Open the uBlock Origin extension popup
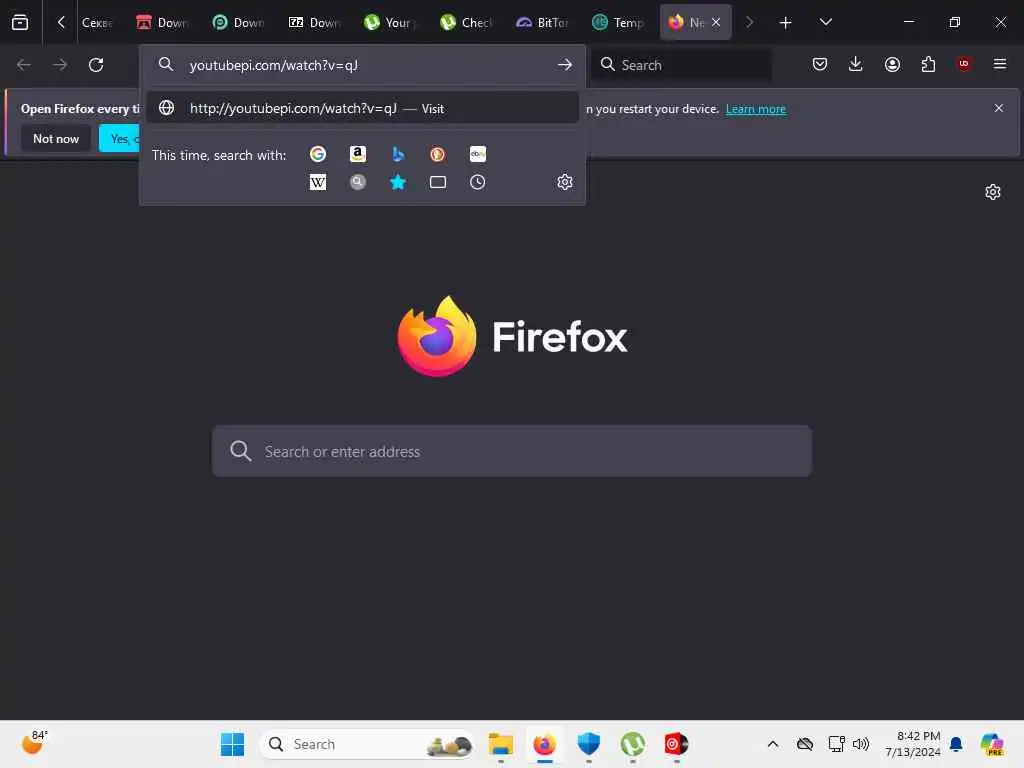The width and height of the screenshot is (1024, 768). [x=964, y=64]
